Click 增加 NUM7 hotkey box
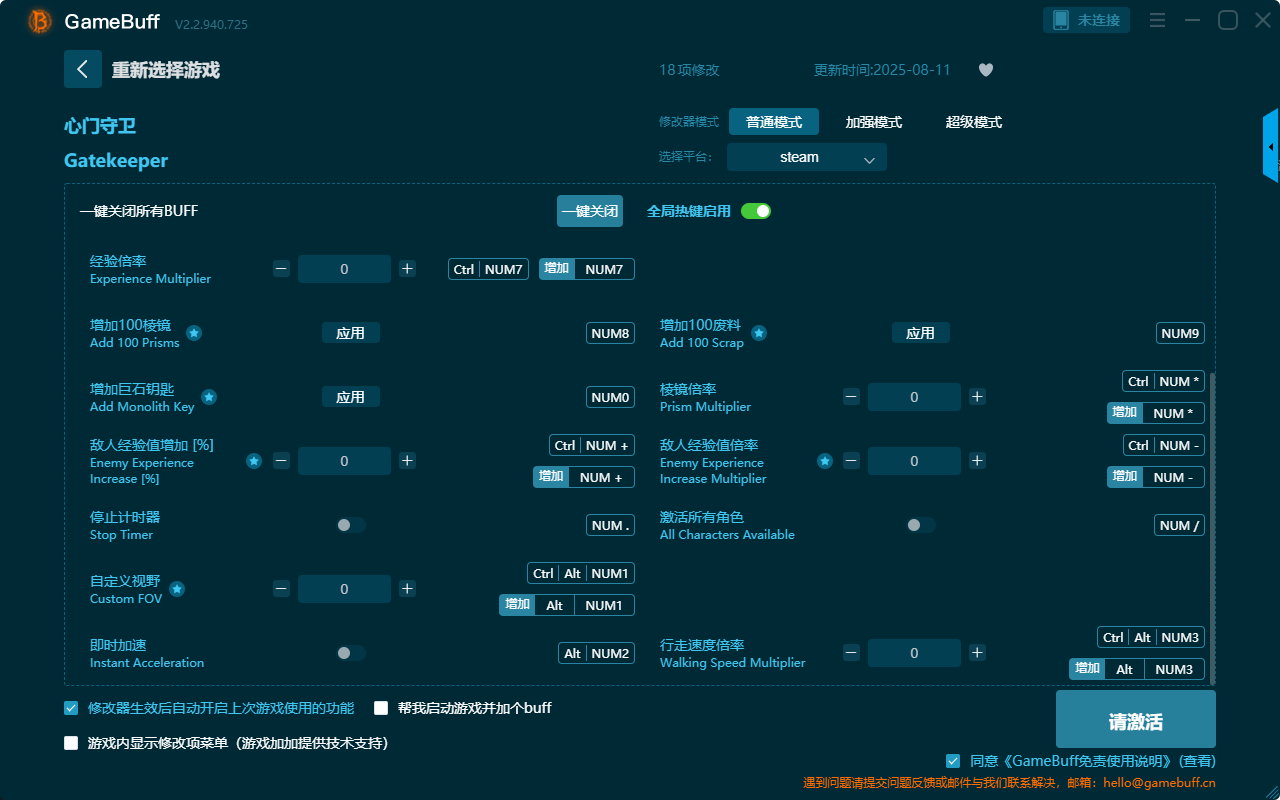Screen dimensions: 1280x800 pos(587,269)
